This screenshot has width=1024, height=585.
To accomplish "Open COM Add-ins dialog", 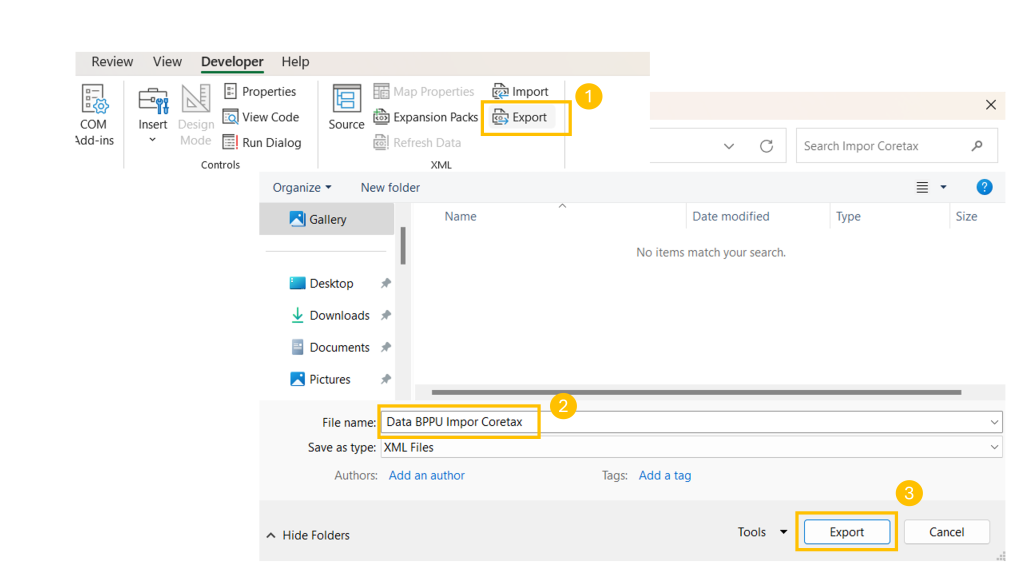I will (x=94, y=114).
